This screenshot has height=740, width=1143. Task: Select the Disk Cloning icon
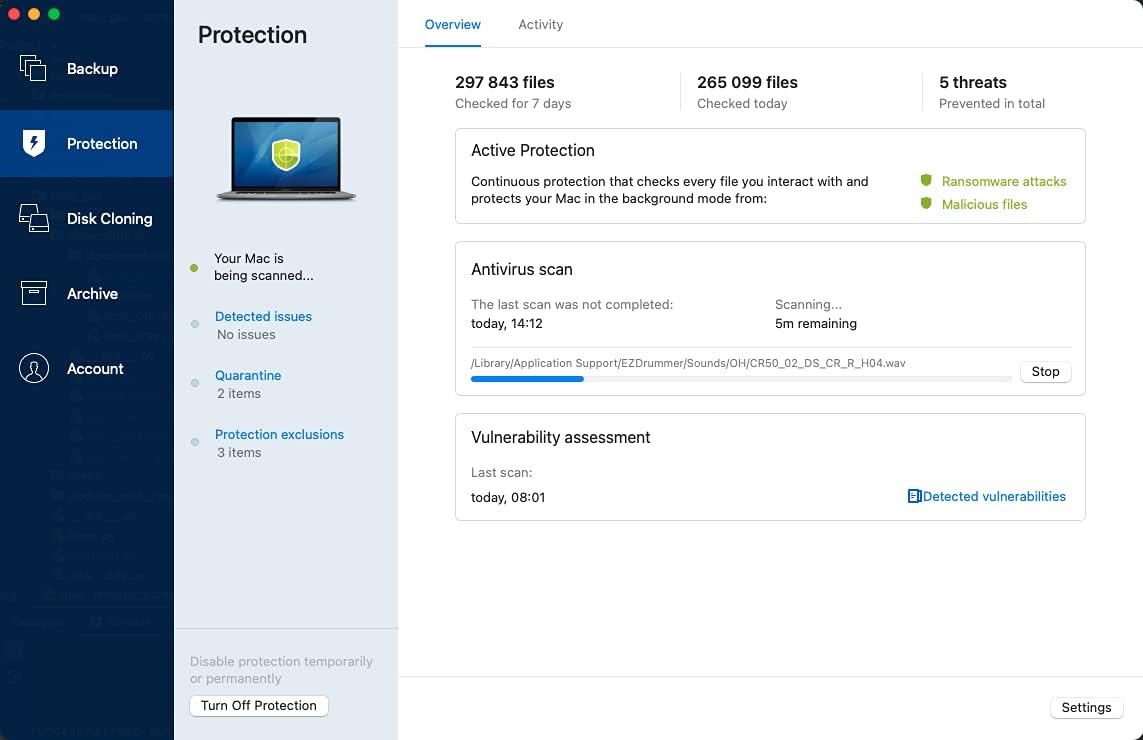pyautogui.click(x=33, y=218)
